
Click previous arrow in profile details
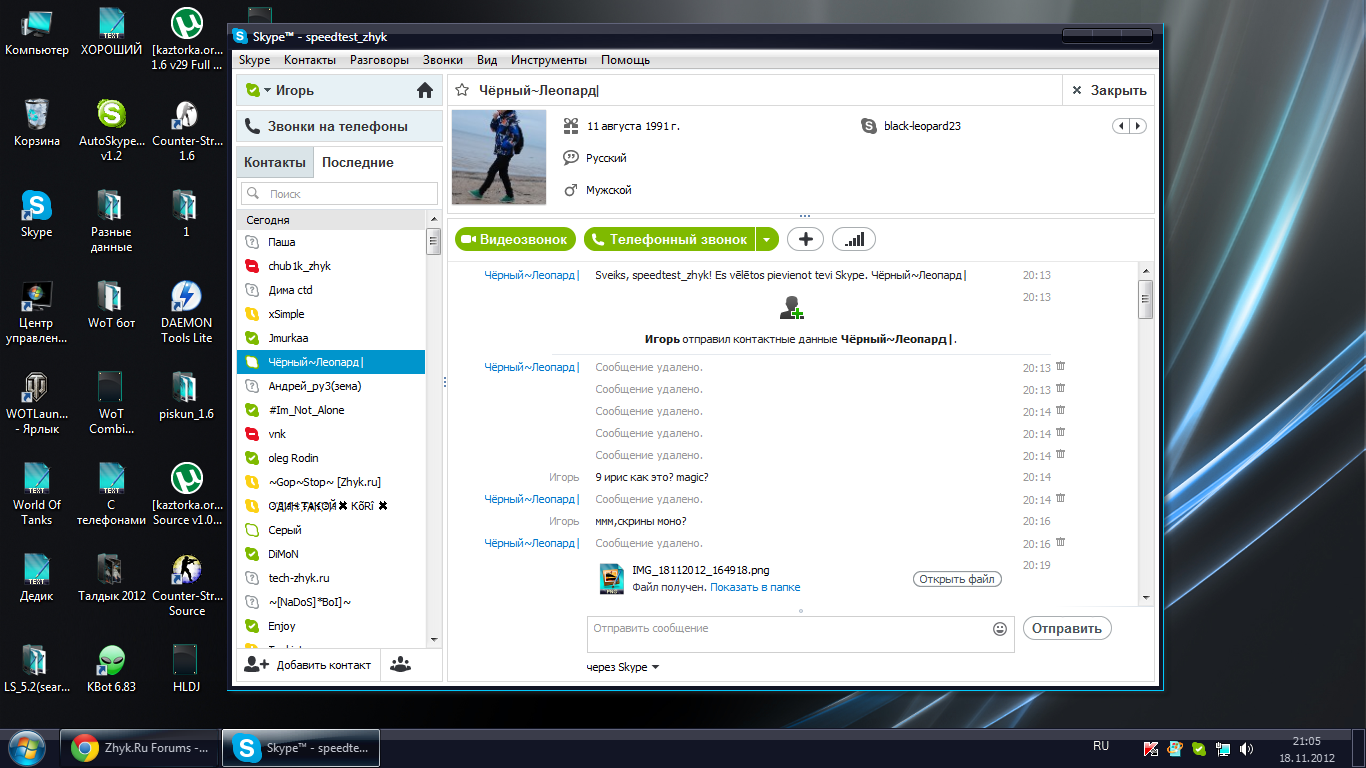1121,126
